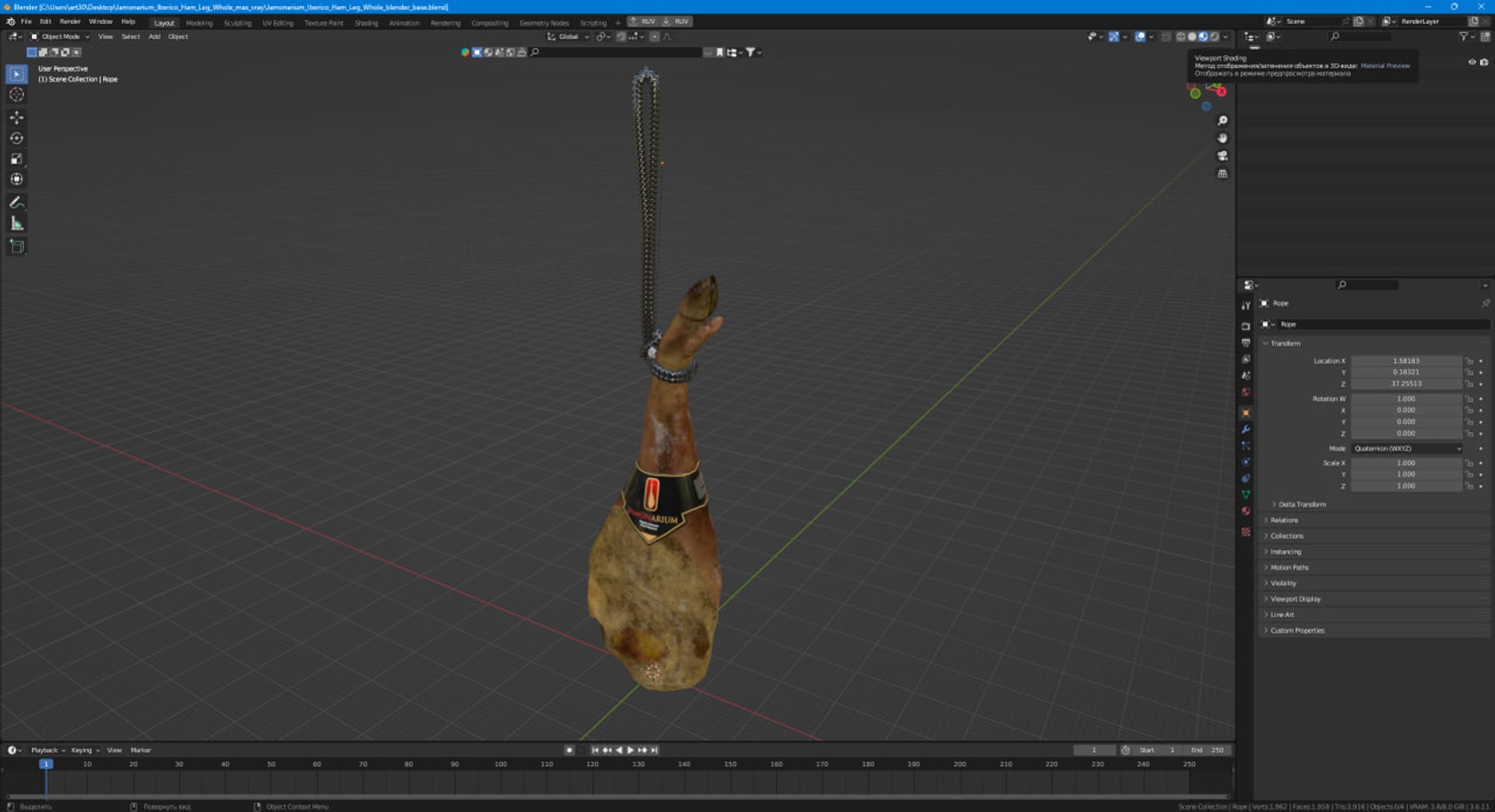Open the World properties tab
Screen dimensions: 1495x812
click(1246, 392)
